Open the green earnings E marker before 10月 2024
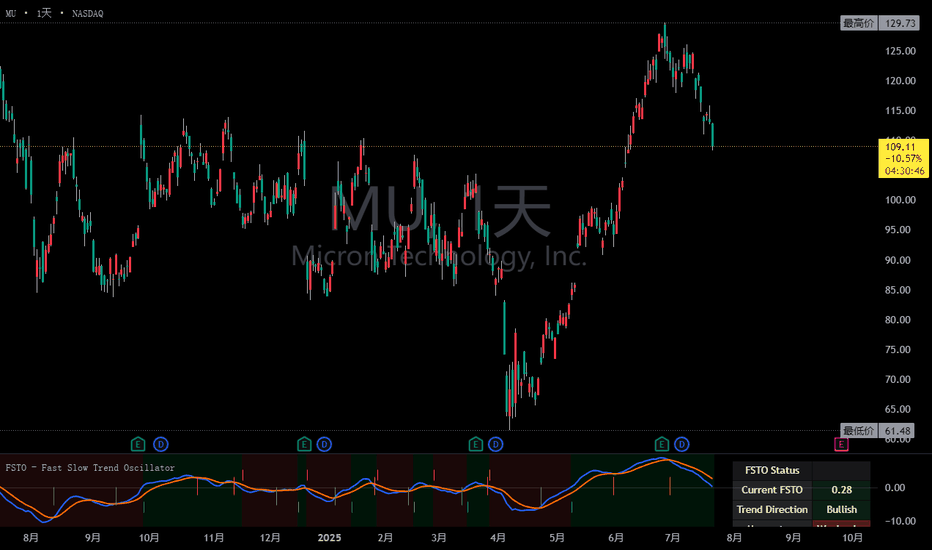The image size is (932, 550). point(138,444)
